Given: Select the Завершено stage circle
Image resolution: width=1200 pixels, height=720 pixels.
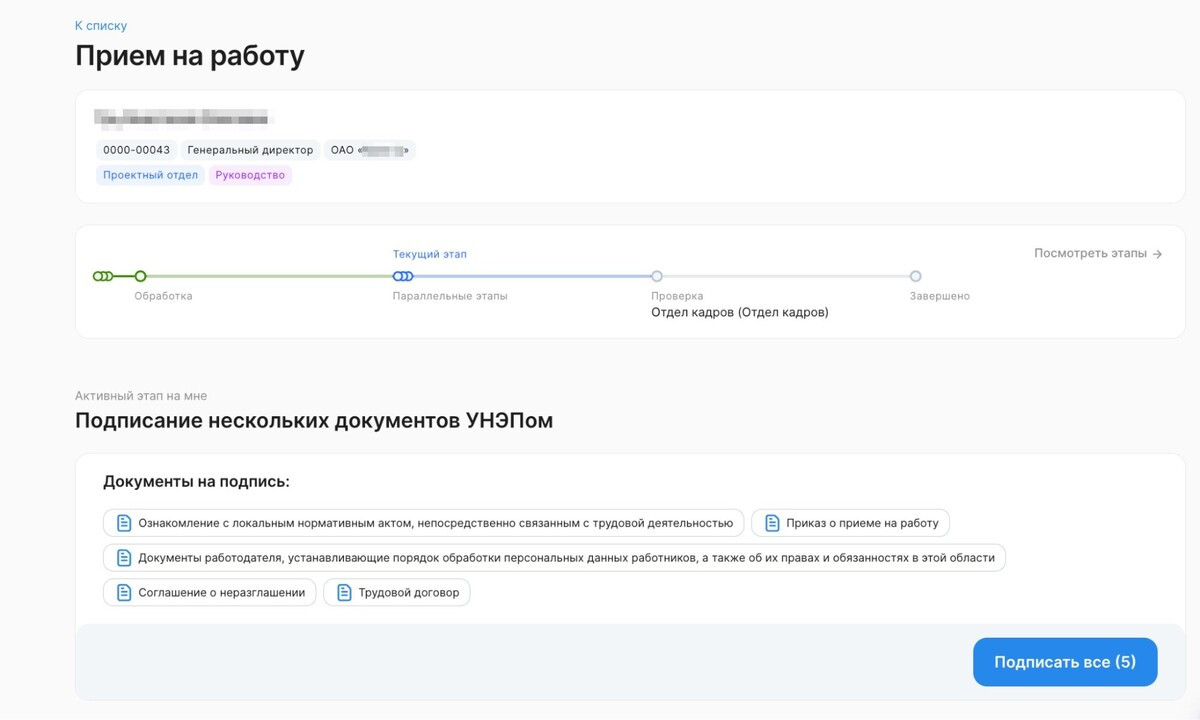Looking at the screenshot, I should coord(915,276).
